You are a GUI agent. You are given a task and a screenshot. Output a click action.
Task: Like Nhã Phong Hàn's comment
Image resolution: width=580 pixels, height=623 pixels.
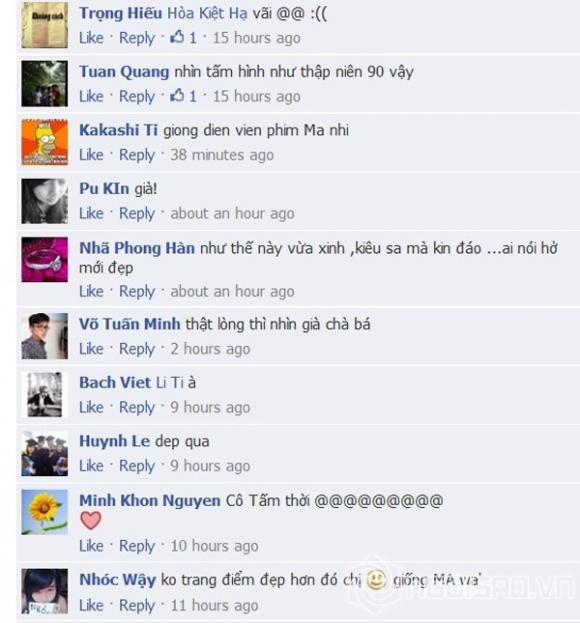click(x=91, y=291)
